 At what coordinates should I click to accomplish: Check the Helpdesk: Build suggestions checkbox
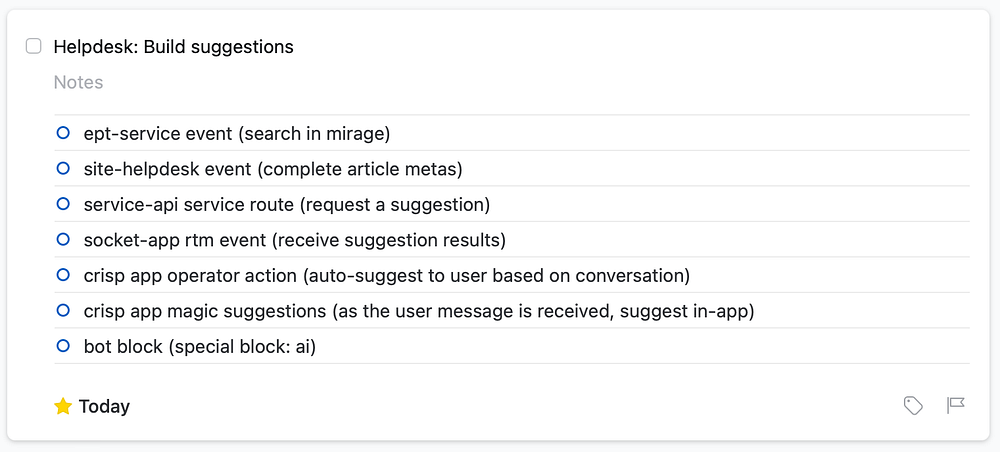34,46
